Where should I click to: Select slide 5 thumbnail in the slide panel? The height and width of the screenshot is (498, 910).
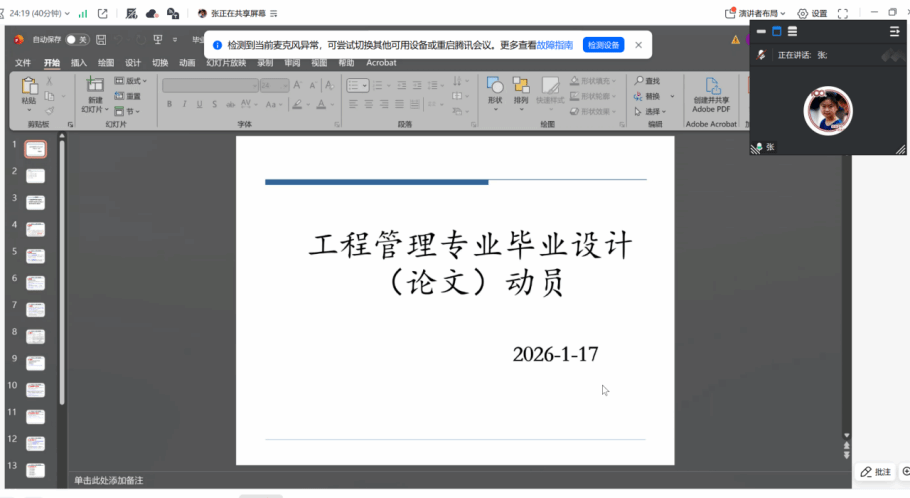coord(35,256)
